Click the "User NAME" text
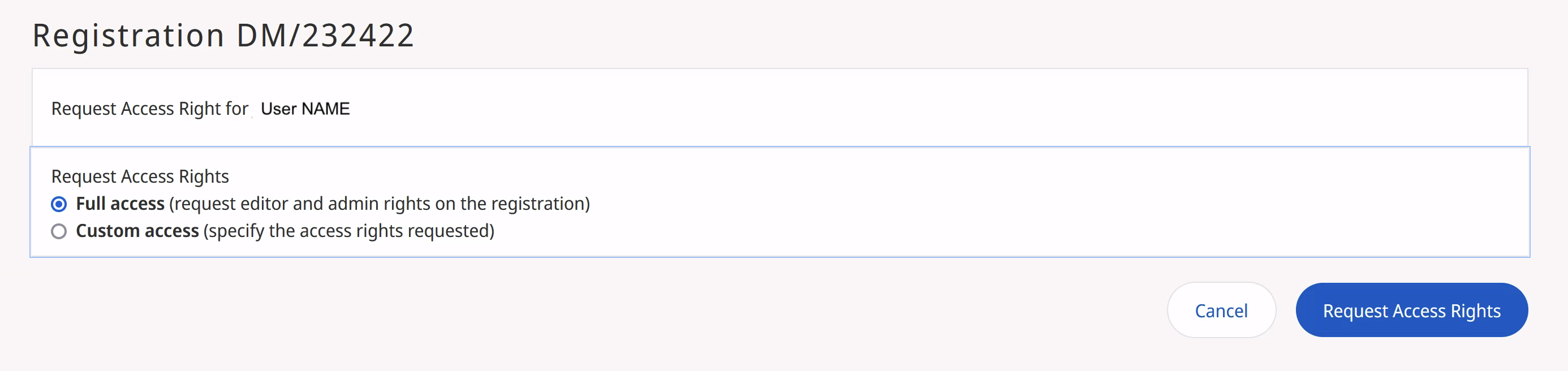1568x371 pixels. coord(305,109)
